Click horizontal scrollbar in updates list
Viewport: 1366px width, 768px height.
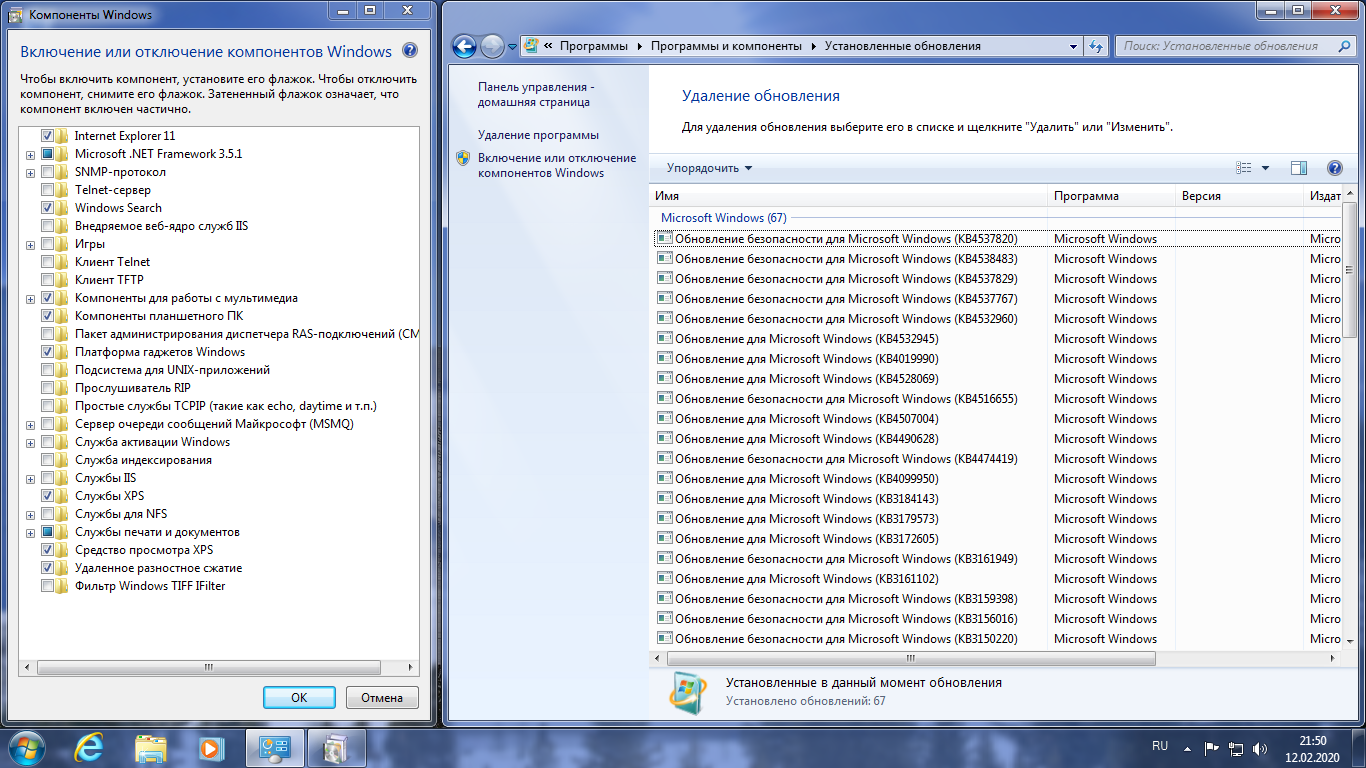909,659
